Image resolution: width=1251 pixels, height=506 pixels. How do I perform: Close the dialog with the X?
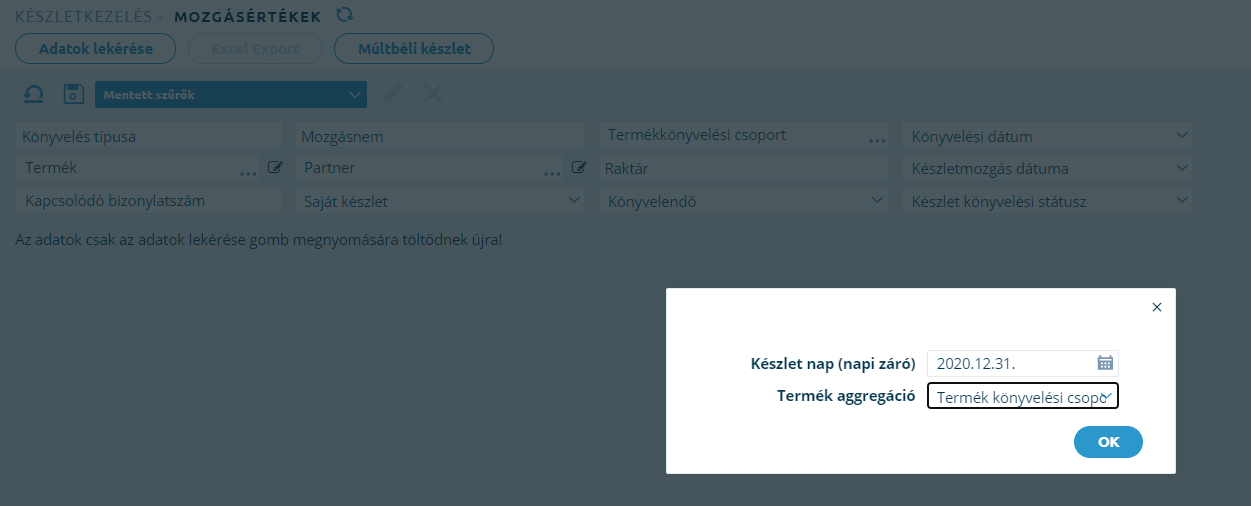point(1157,307)
